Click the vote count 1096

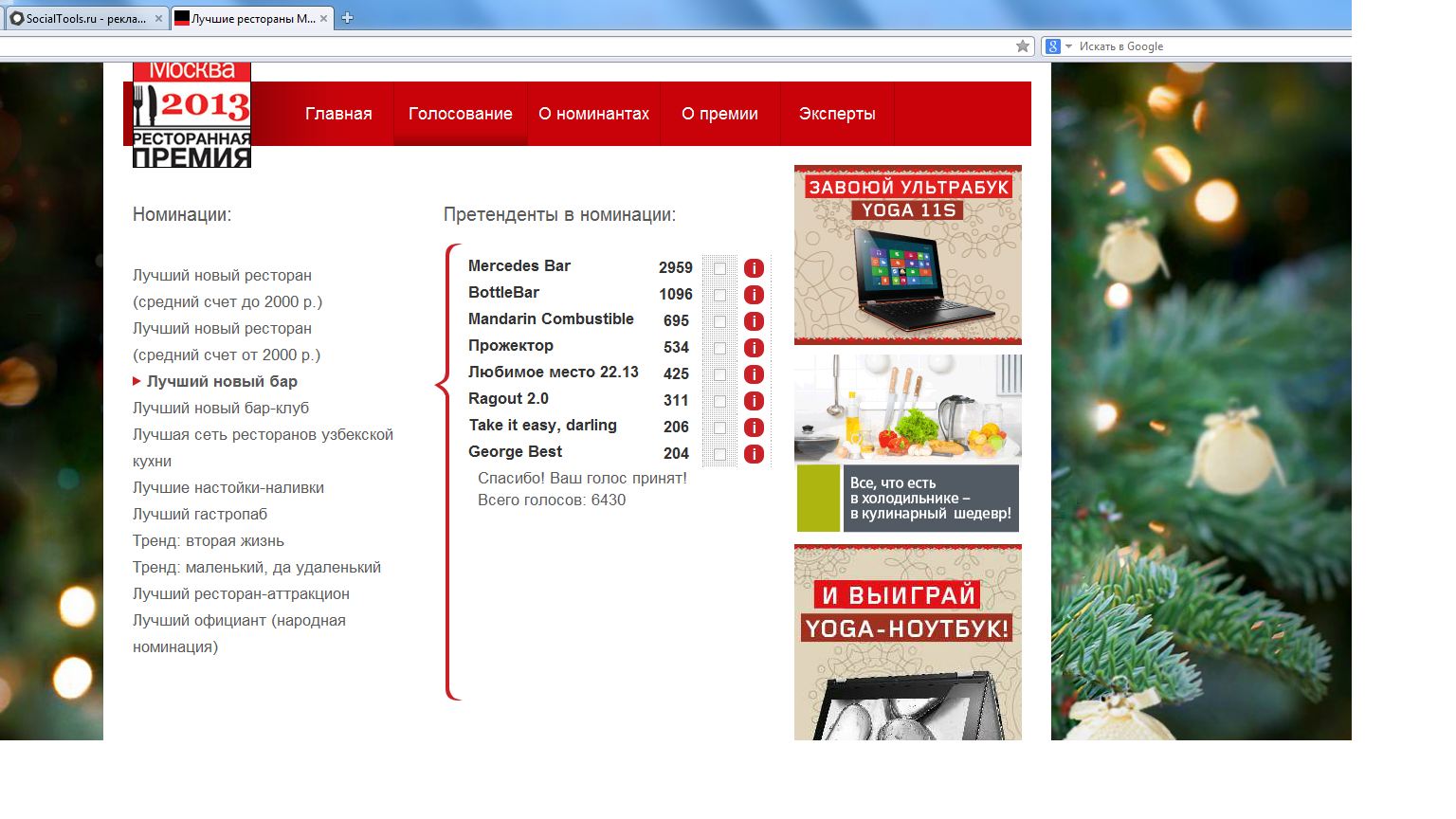point(676,295)
